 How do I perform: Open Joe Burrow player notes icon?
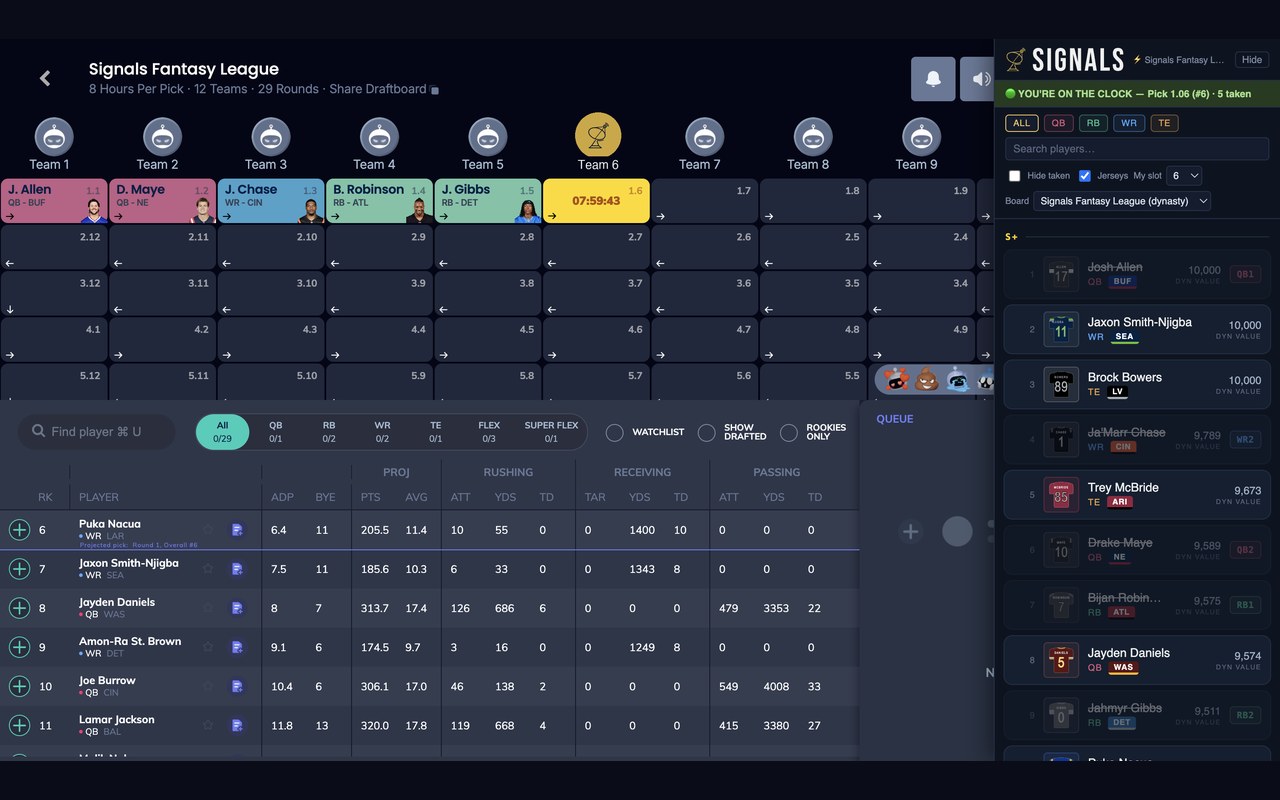[x=237, y=686]
